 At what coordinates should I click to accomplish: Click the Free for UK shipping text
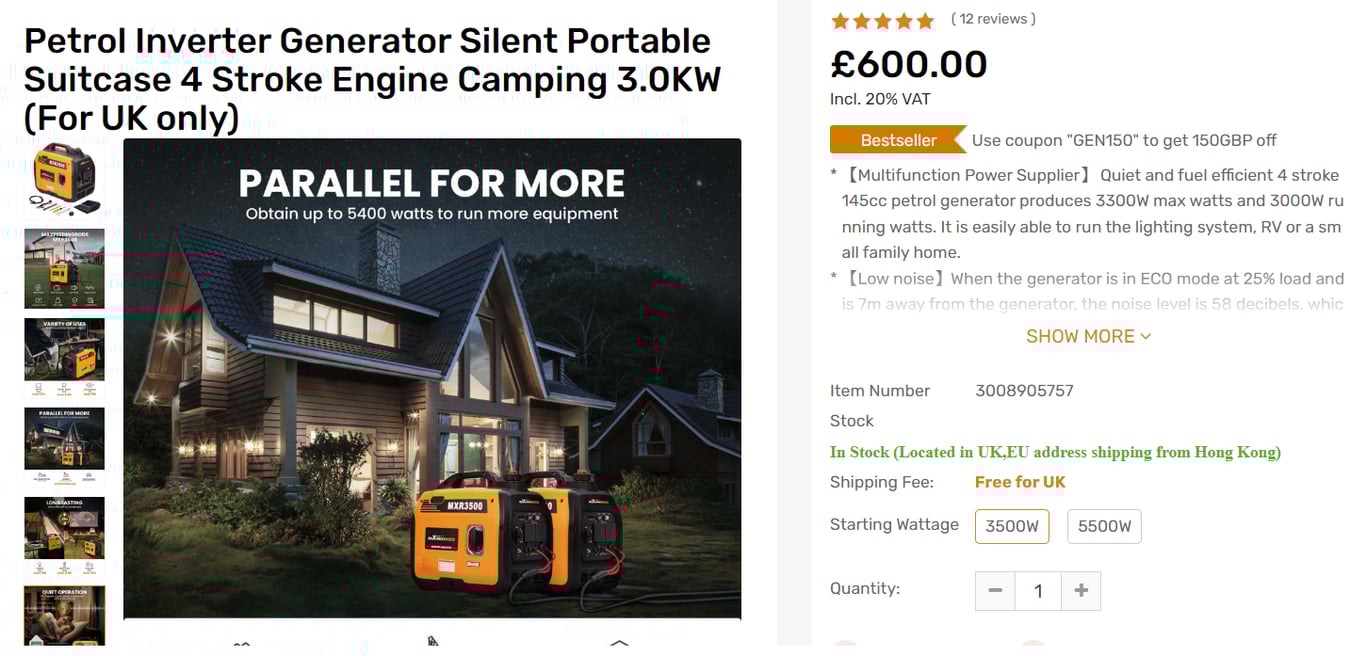coord(1020,482)
